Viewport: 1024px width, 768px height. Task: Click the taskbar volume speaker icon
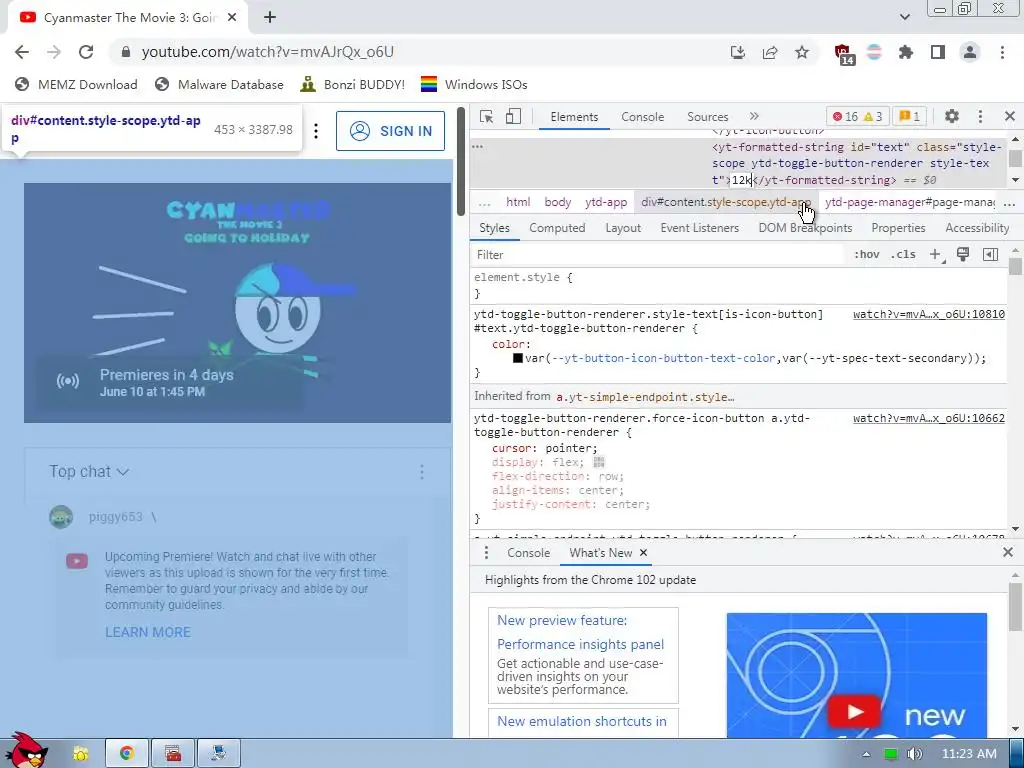tap(914, 754)
